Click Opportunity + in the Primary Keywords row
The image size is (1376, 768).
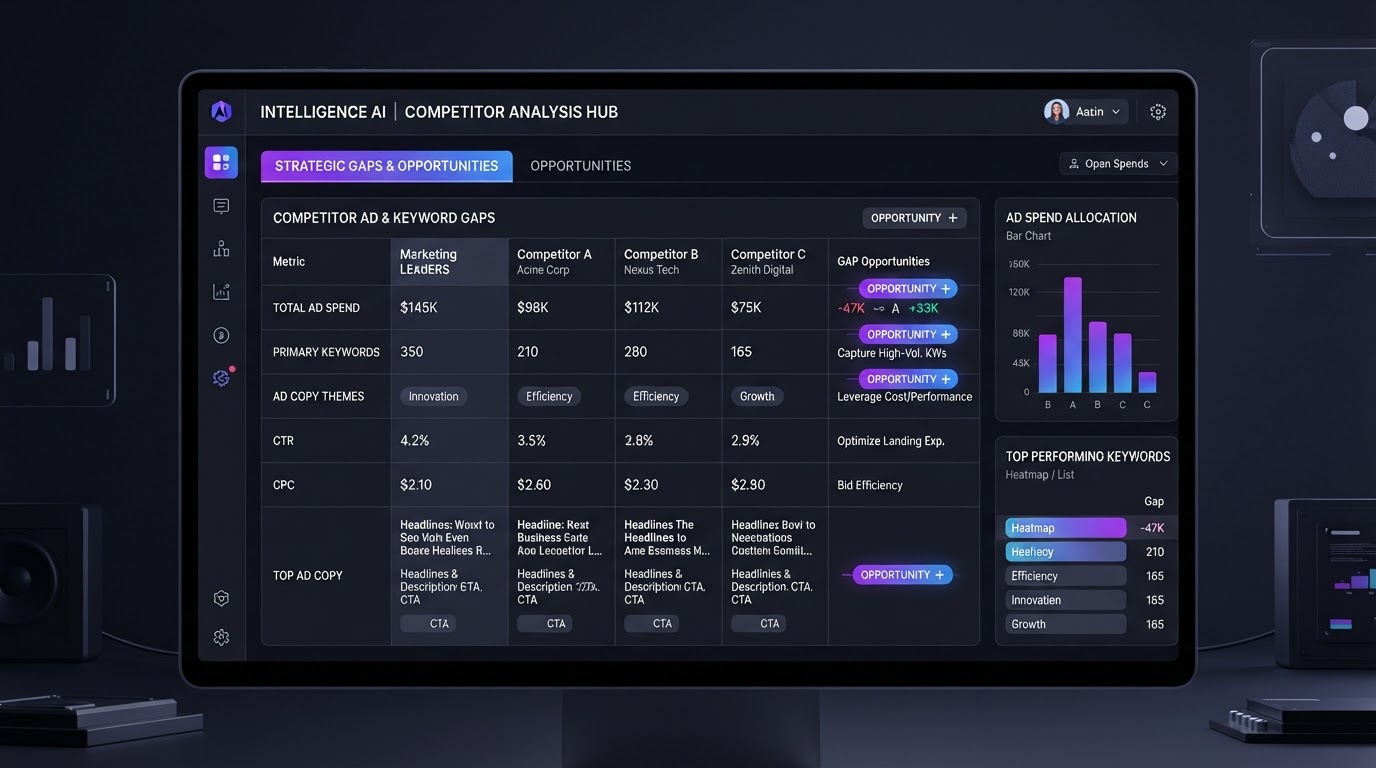[x=908, y=334]
